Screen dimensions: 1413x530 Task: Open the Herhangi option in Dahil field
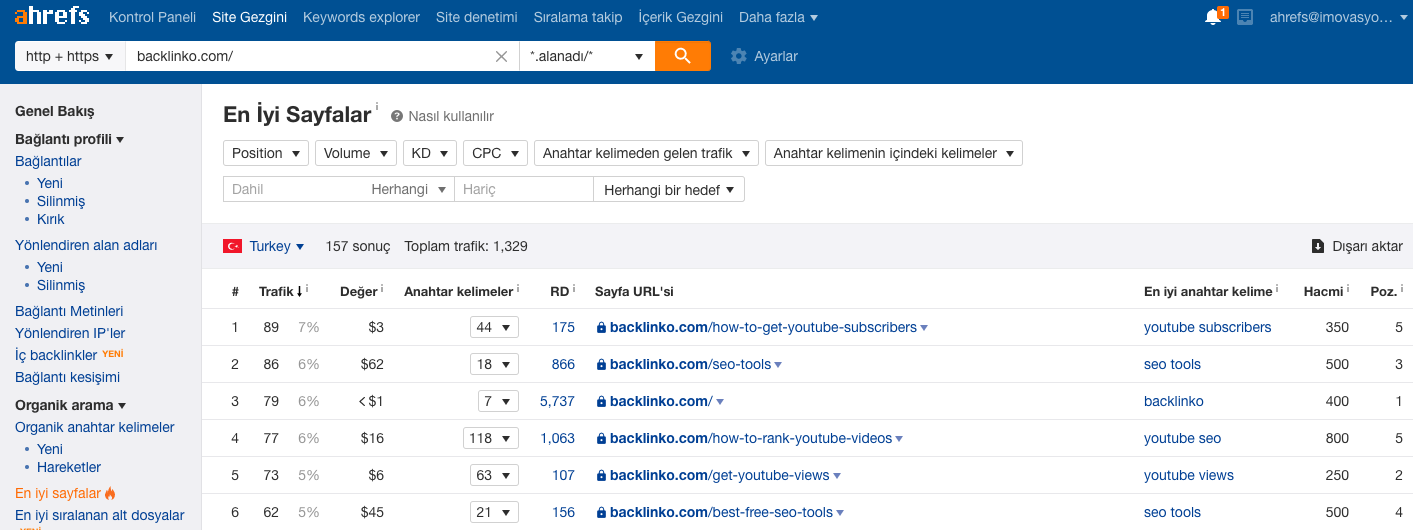point(407,189)
